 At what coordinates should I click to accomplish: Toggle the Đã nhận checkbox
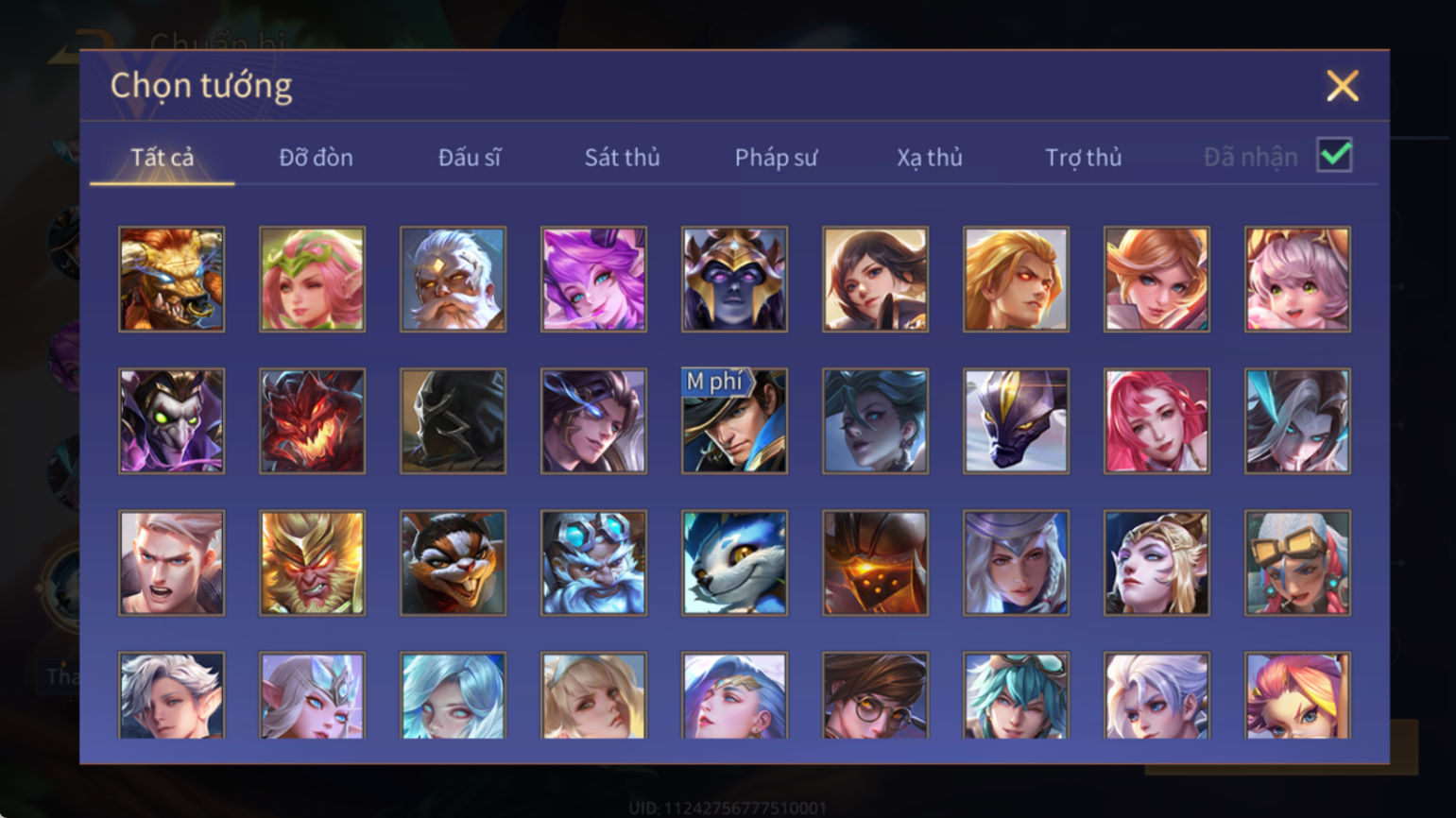coord(1334,155)
